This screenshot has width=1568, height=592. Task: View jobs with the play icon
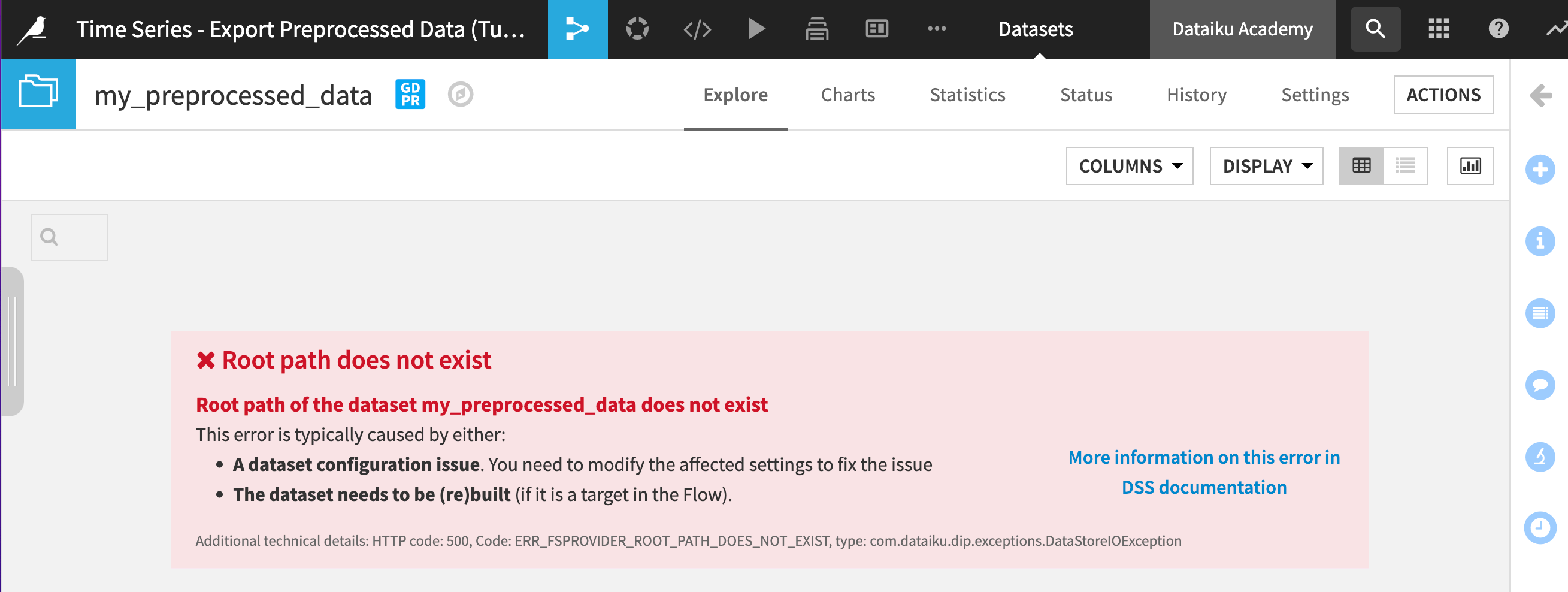point(756,29)
